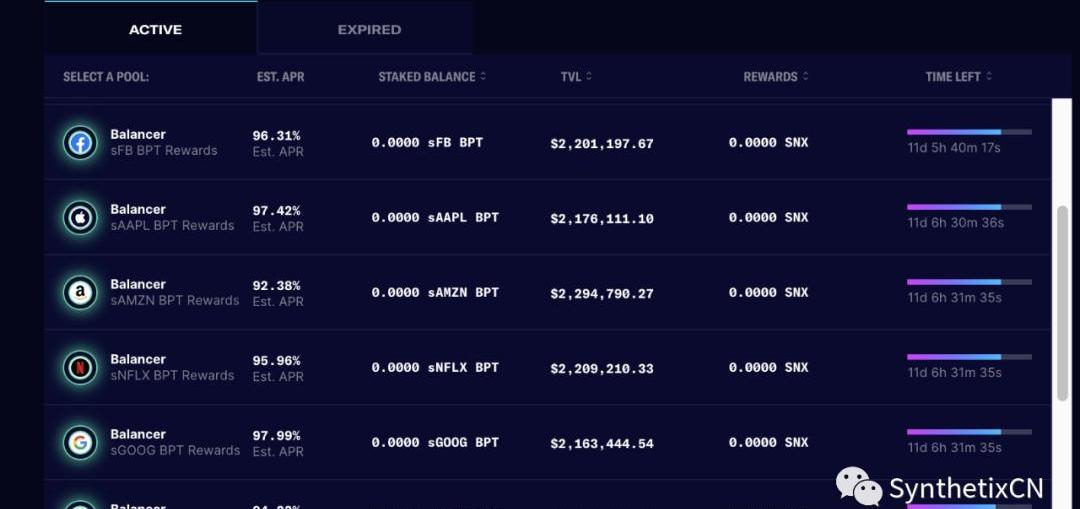Screen dimensions: 1080x509
Task: Sort by Staked Balance column arrows
Action: (484, 76)
